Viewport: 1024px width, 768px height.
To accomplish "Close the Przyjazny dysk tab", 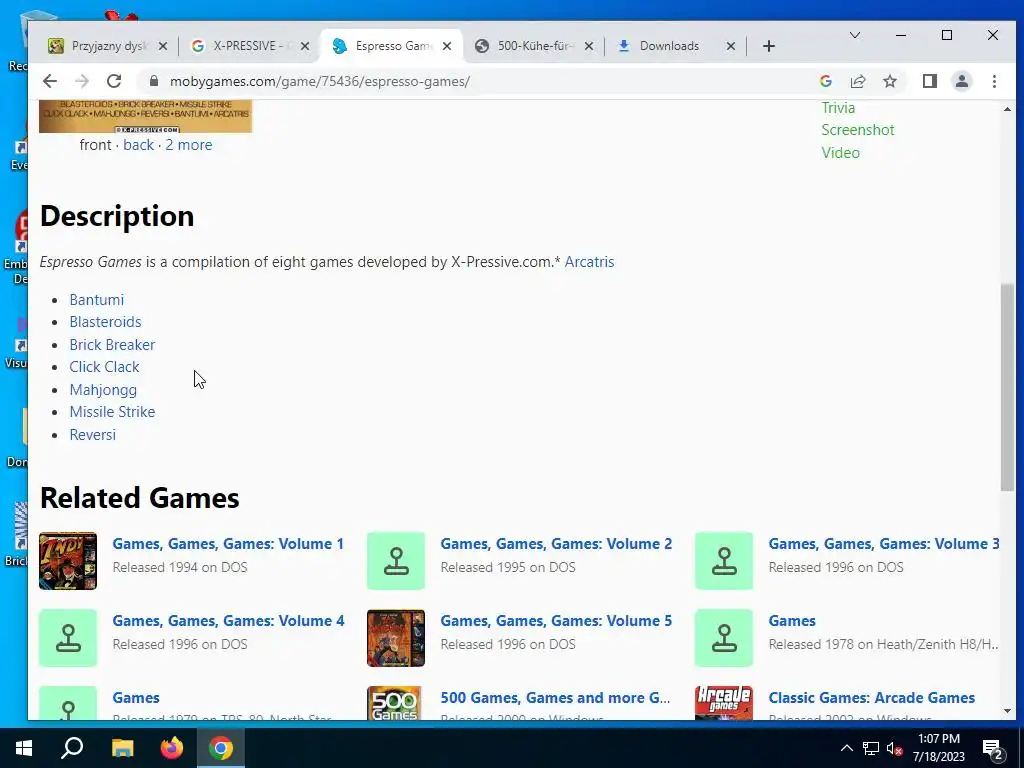I will click(163, 46).
